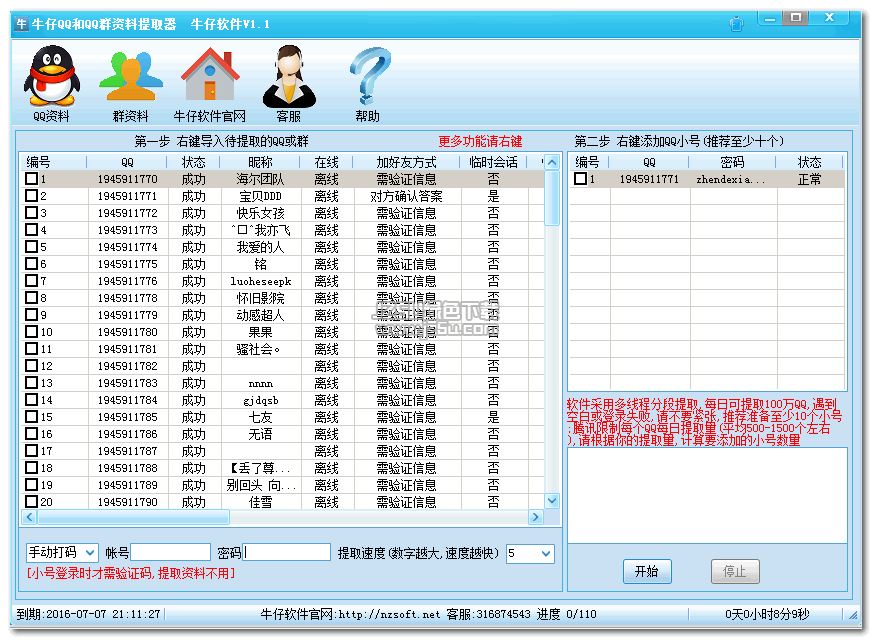Image resolution: width=873 pixels, height=640 pixels.
Task: Open the 帮助 question mark icon
Action: tap(369, 83)
